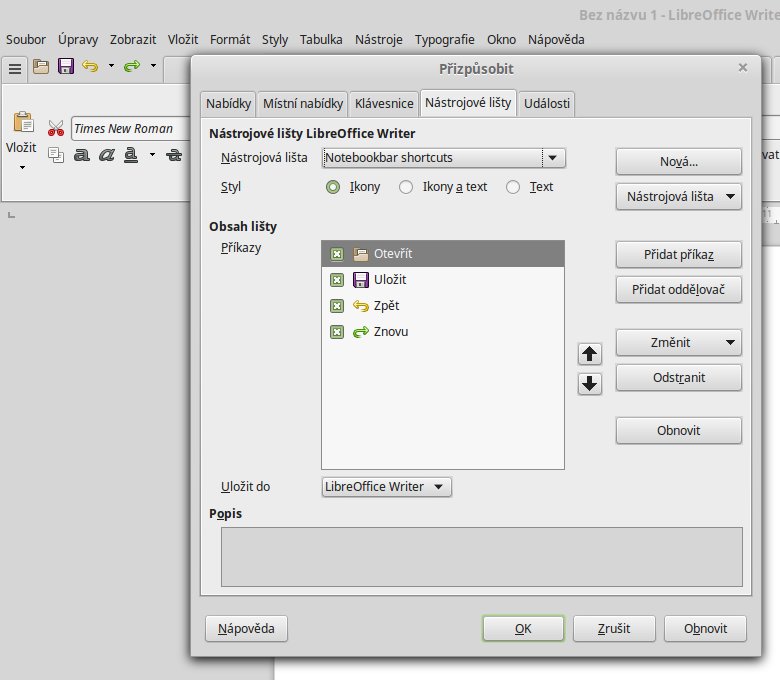This screenshot has width=780, height=680.
Task: Click the Redo arrow icon in Writer toolbar
Action: coord(132,66)
